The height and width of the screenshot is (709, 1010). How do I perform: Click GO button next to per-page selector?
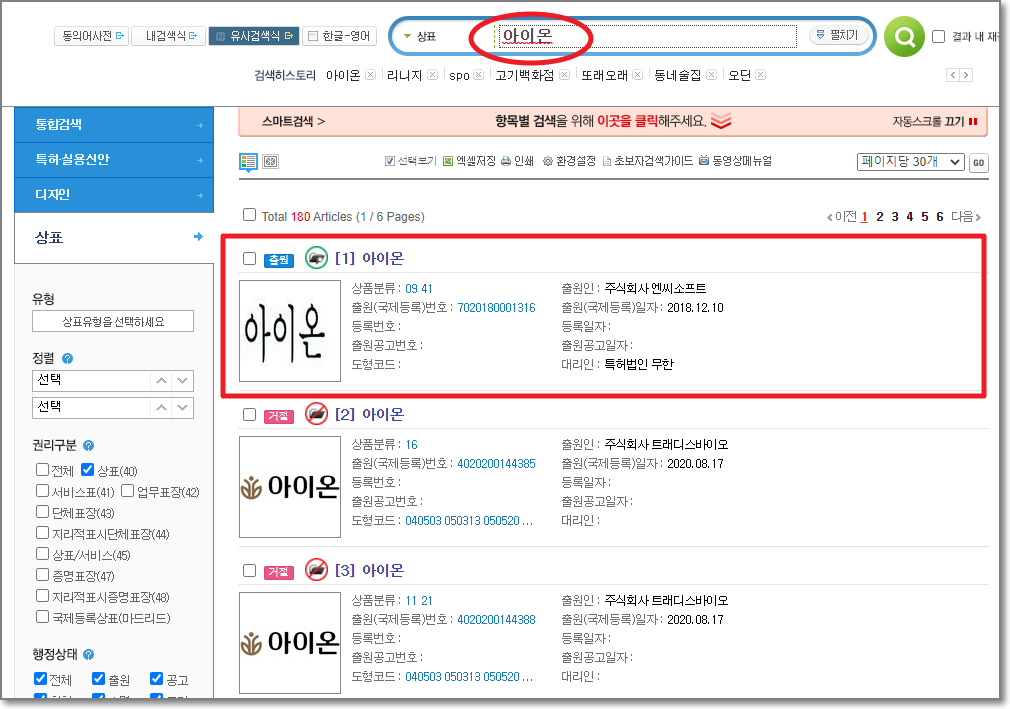(978, 162)
